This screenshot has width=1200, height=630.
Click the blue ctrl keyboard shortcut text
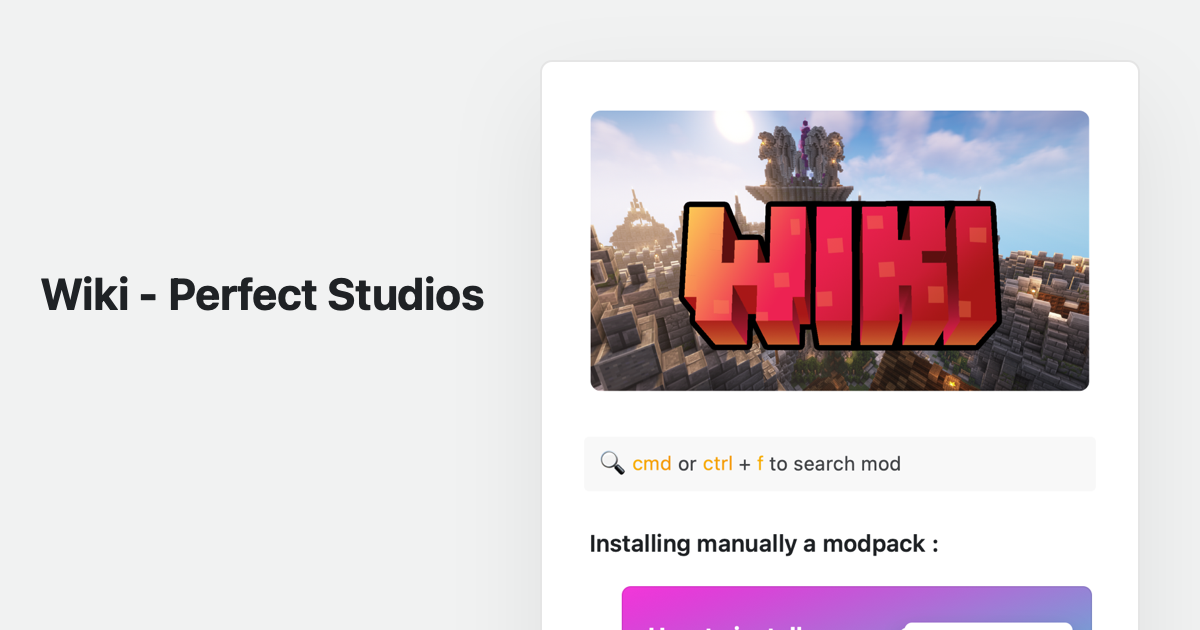tap(717, 463)
